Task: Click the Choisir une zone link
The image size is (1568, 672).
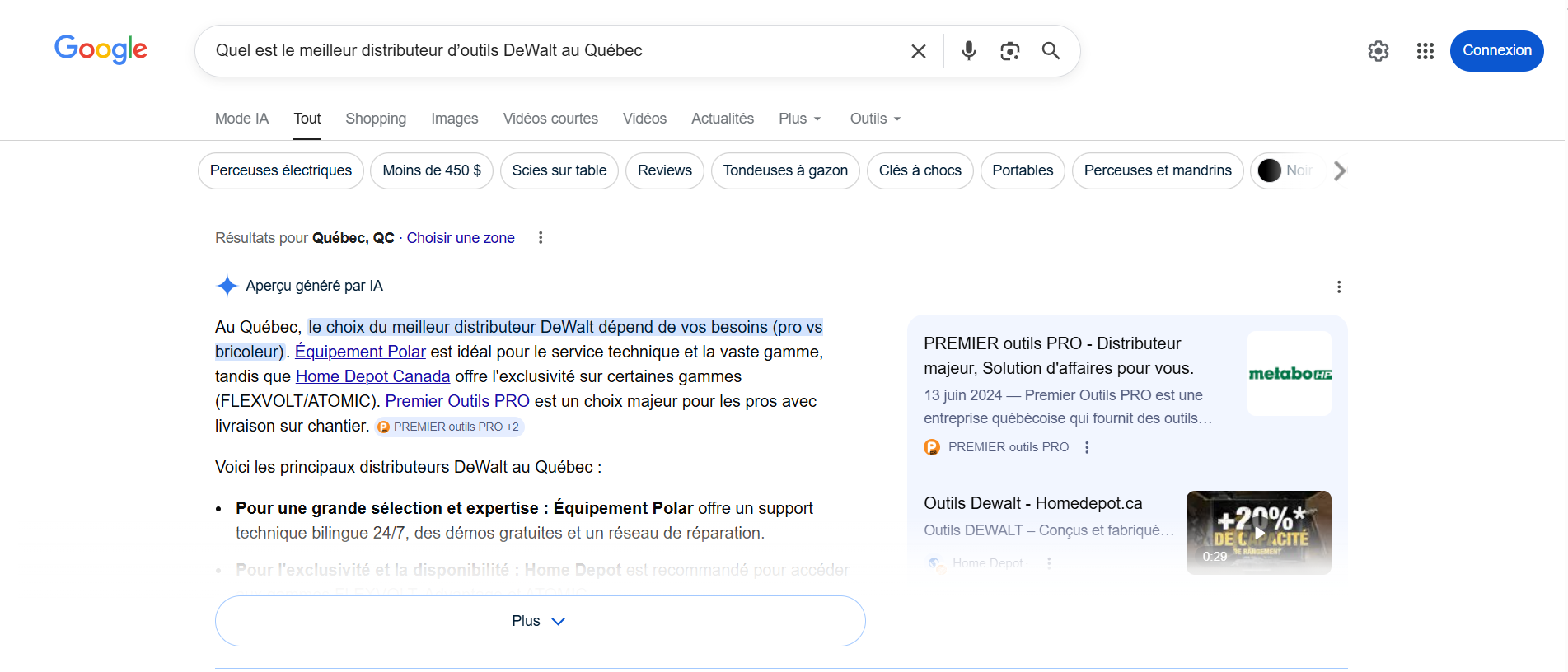Action: pos(461,238)
